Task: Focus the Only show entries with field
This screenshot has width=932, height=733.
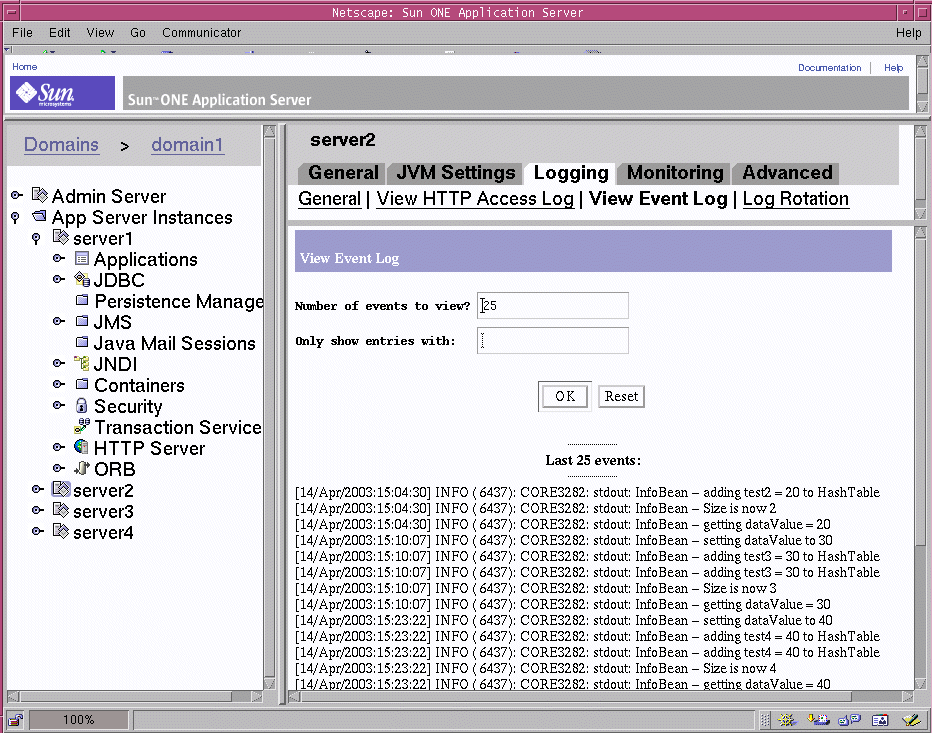Action: 552,341
